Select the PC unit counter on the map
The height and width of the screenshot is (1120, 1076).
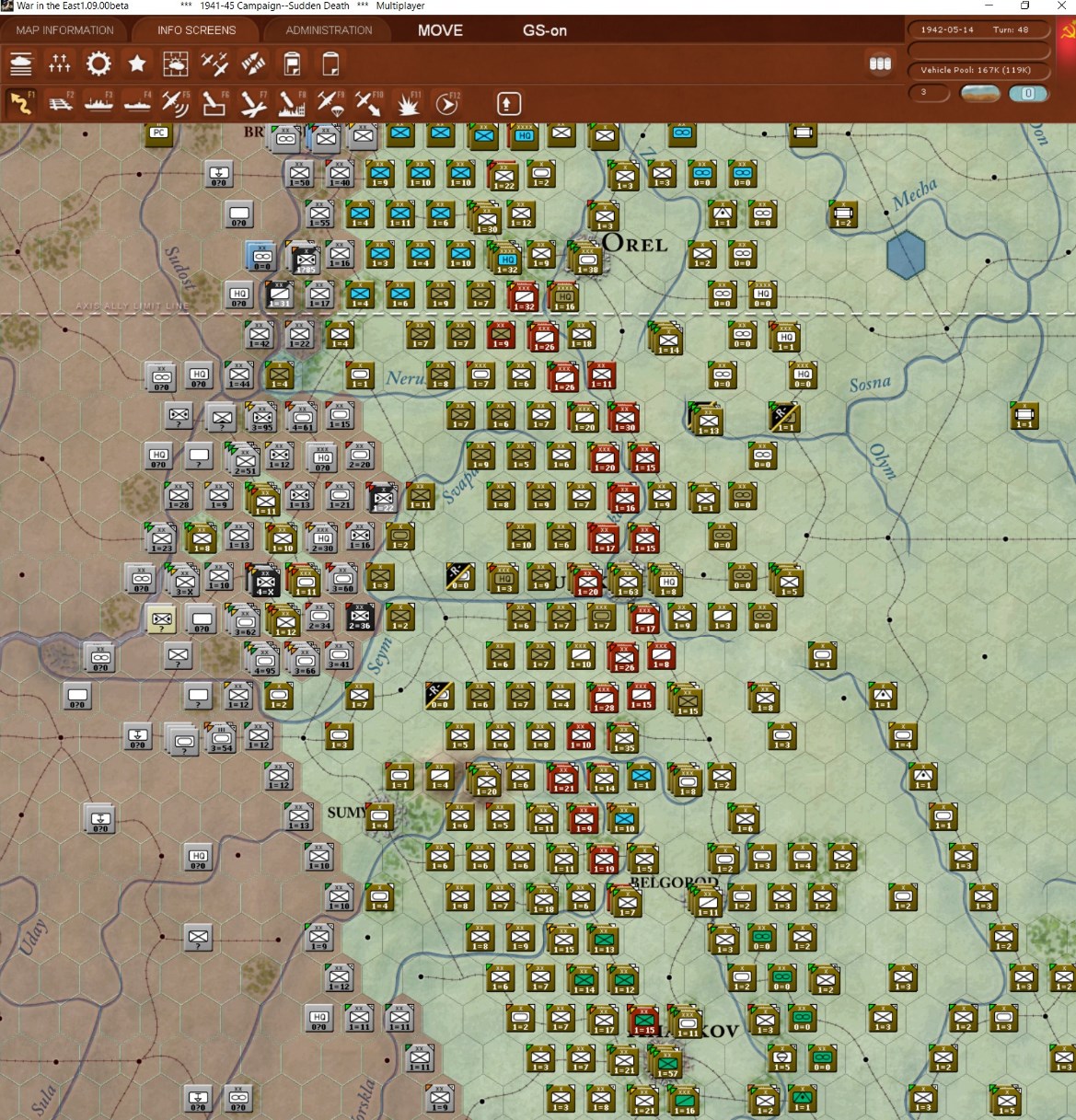pyautogui.click(x=159, y=133)
